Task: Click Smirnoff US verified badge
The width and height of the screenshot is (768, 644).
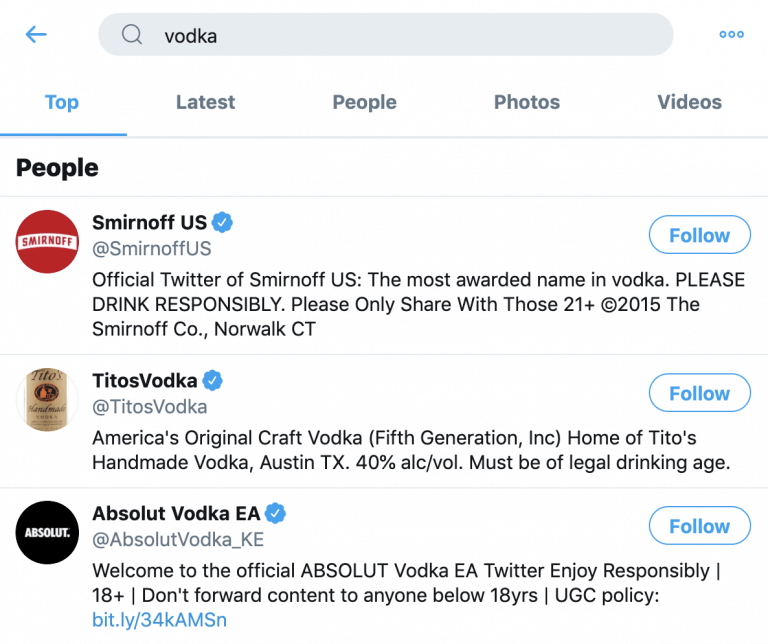Action: [222, 222]
